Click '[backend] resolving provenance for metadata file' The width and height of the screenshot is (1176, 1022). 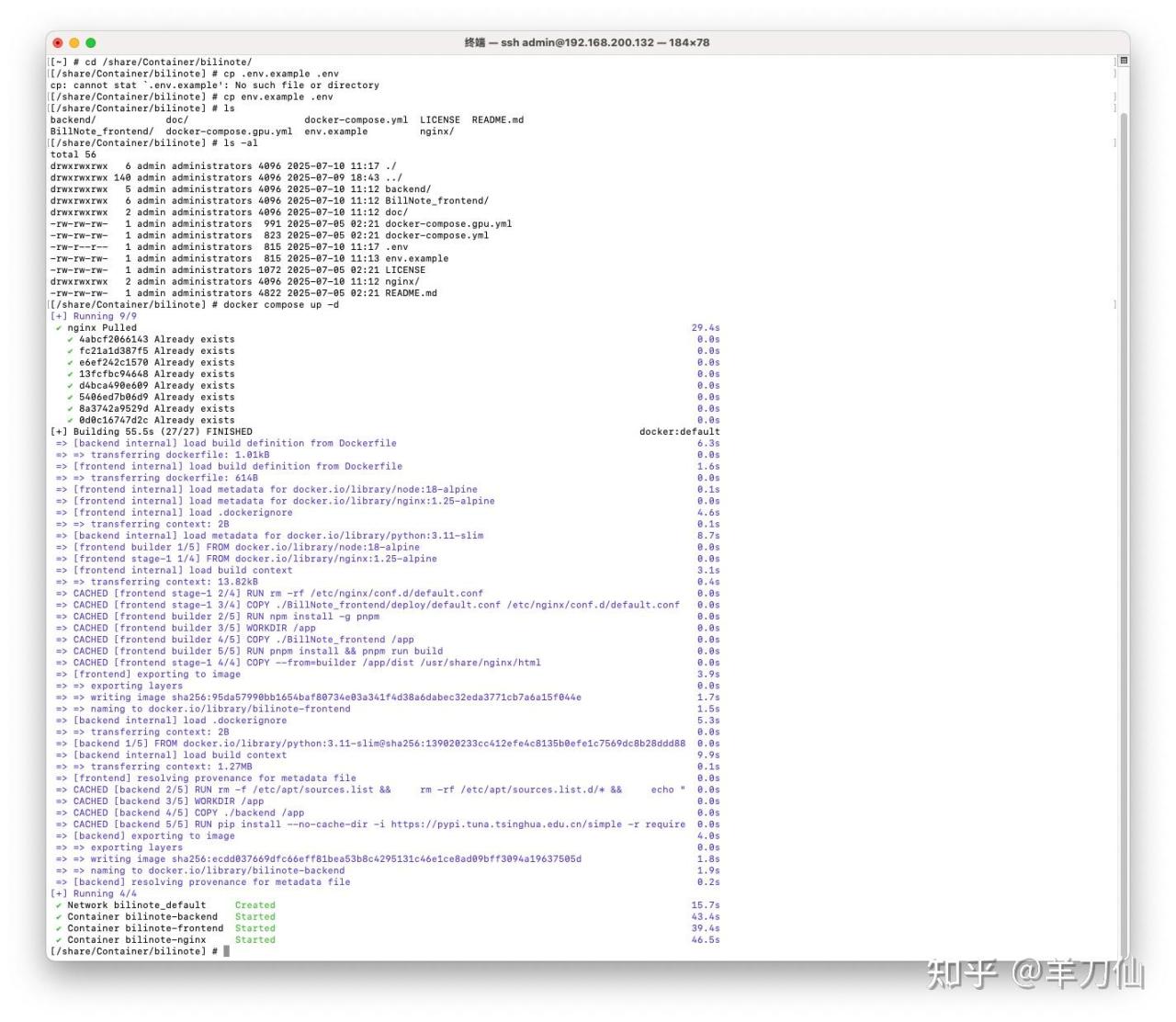coord(203,882)
